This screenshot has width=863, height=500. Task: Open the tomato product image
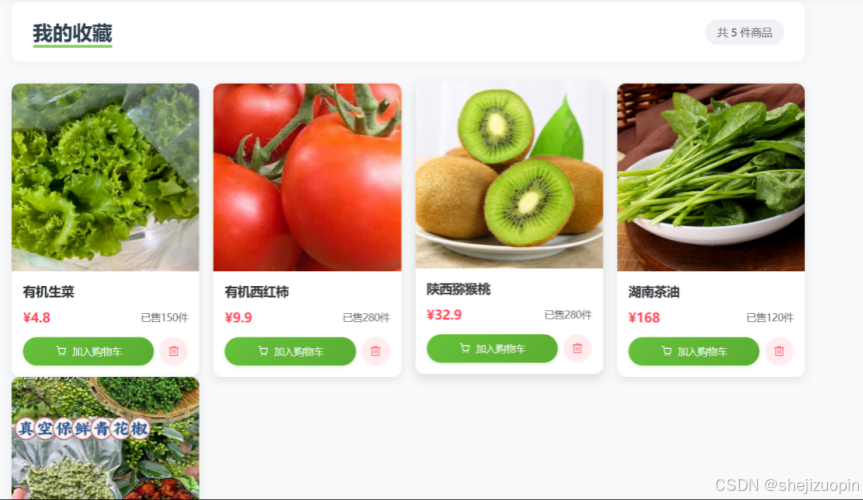[x=307, y=177]
